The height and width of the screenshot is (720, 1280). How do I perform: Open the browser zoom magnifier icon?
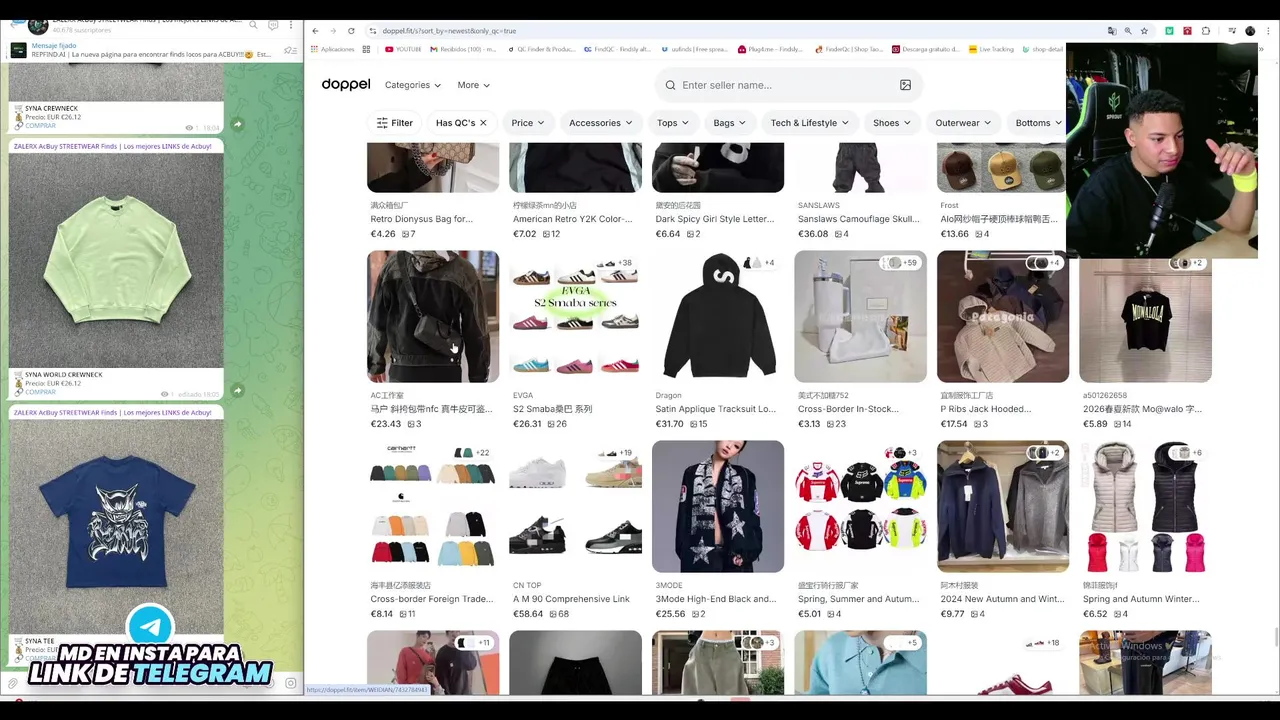[x=1128, y=31]
